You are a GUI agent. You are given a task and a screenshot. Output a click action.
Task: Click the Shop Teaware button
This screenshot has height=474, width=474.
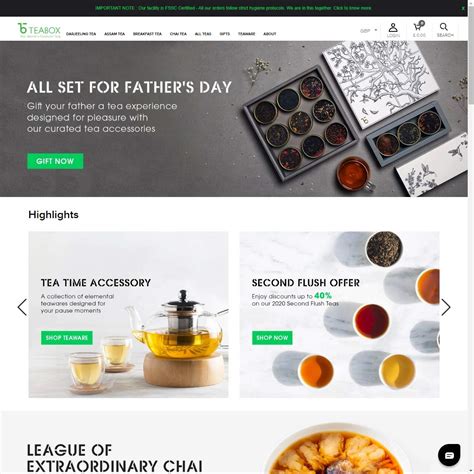[67, 338]
